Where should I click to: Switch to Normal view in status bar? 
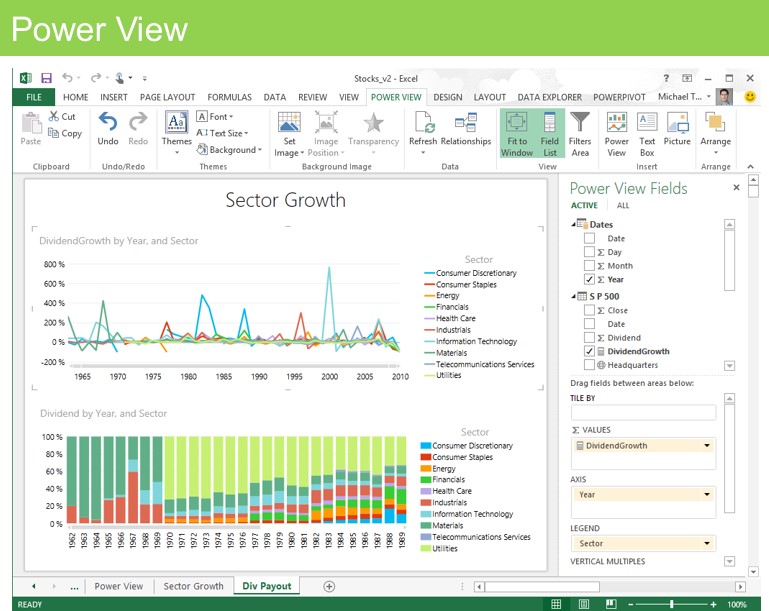pyautogui.click(x=556, y=604)
